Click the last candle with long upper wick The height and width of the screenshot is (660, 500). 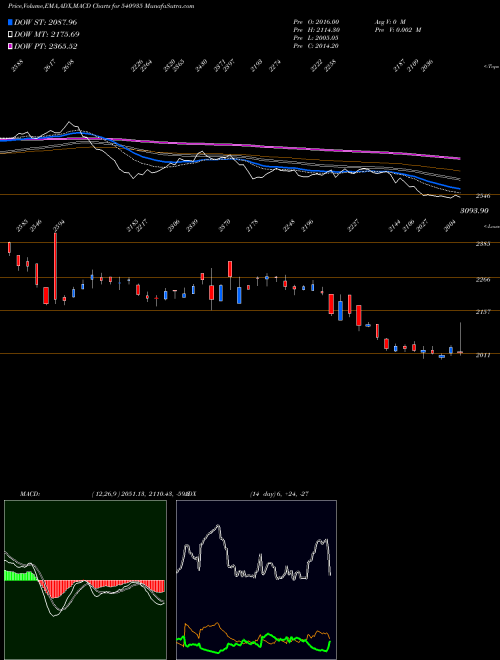click(x=460, y=339)
